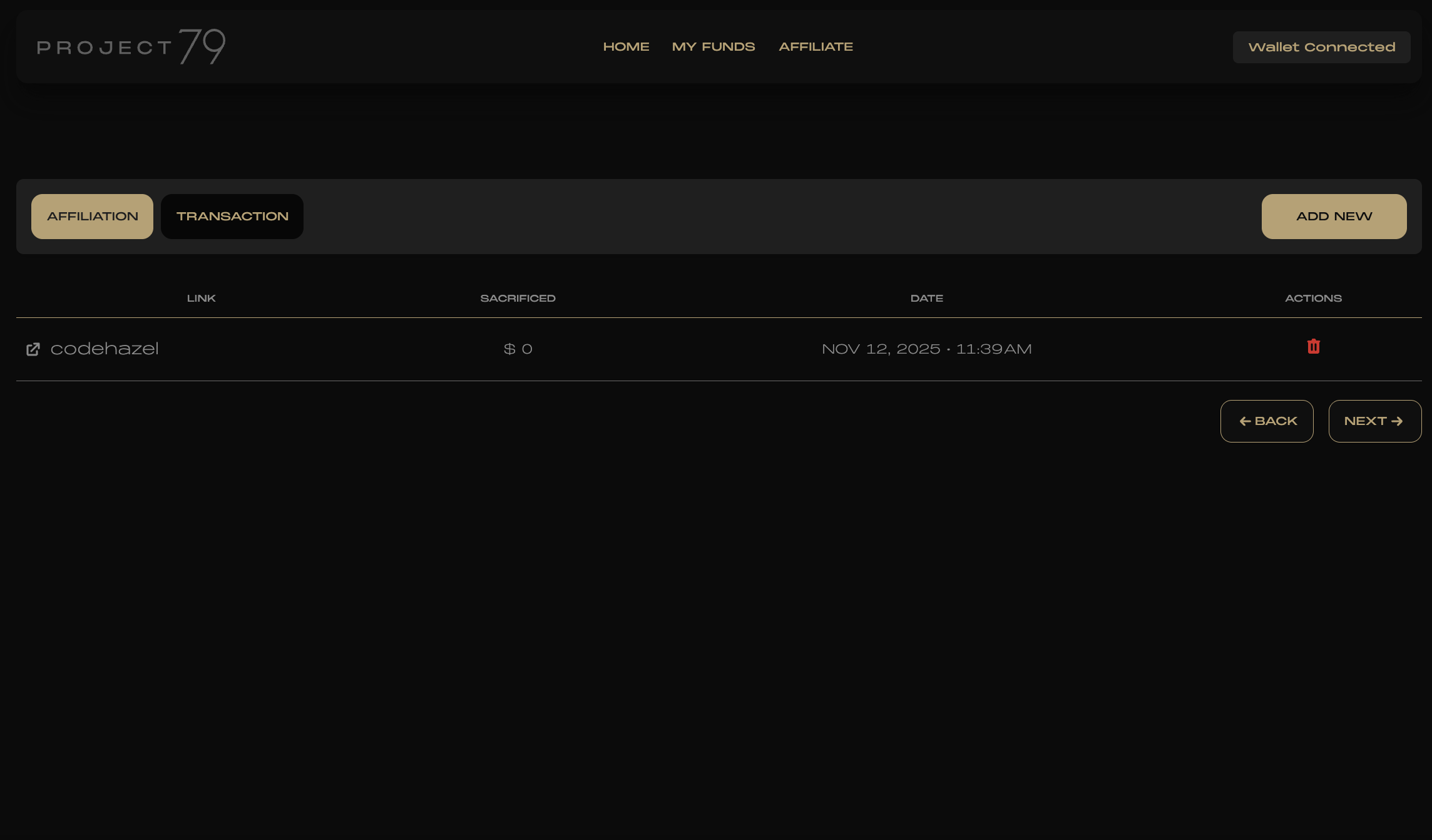Click the SACRIFICED column header
The image size is (1432, 840).
(x=518, y=298)
